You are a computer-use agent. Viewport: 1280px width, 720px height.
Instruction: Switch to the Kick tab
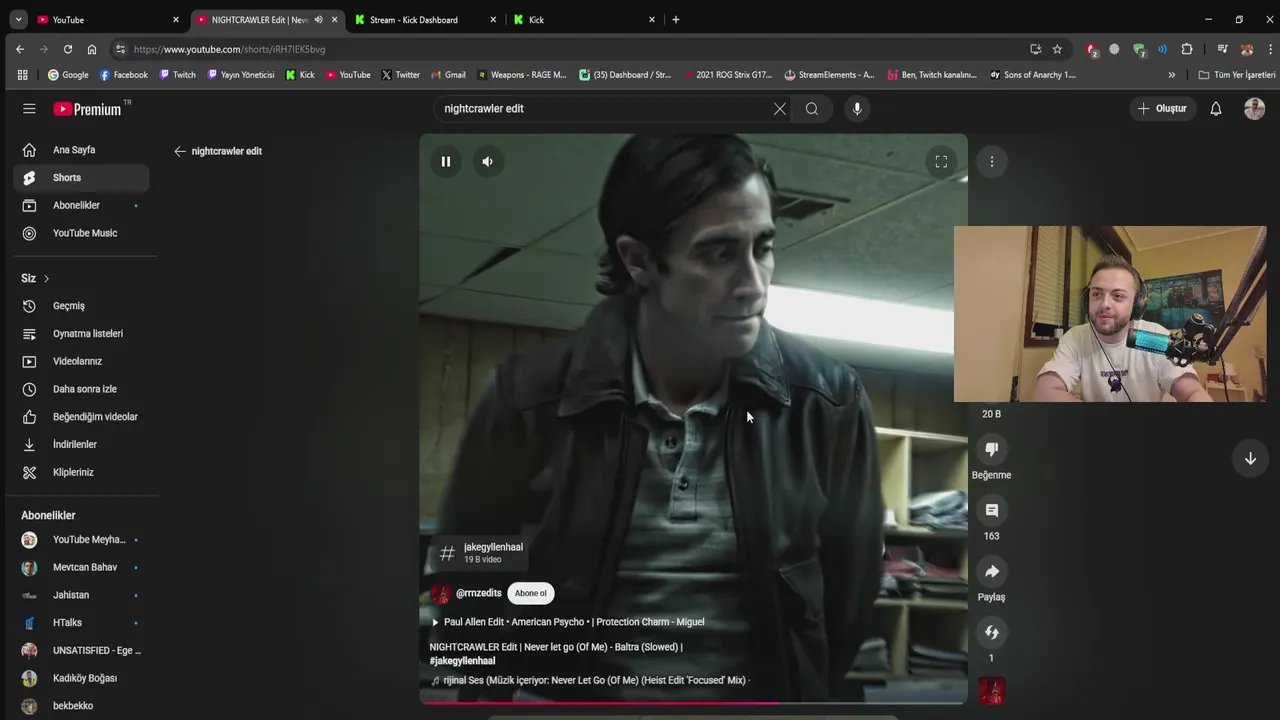pyautogui.click(x=583, y=19)
